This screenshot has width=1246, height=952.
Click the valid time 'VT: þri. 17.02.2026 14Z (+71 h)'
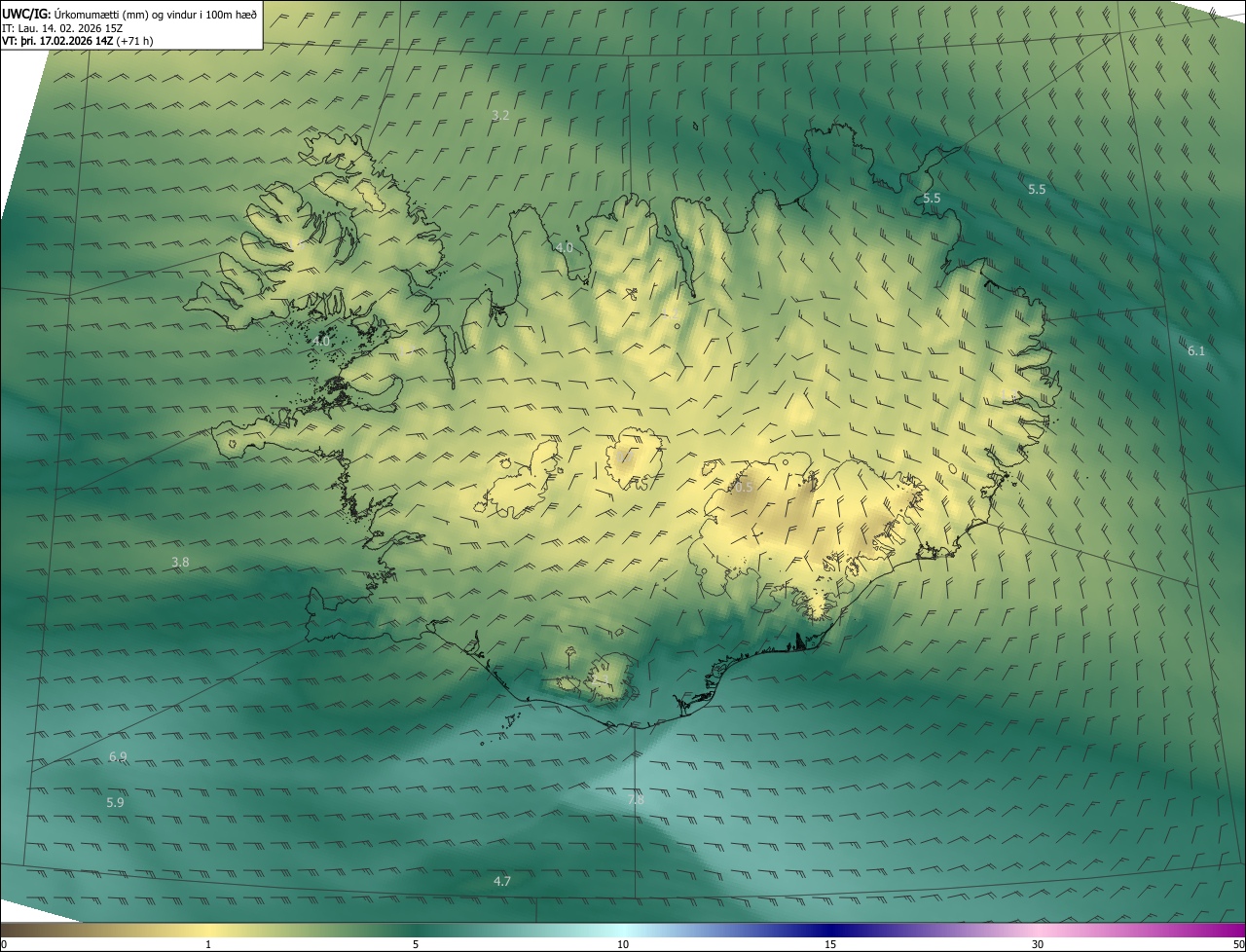pyautogui.click(x=77, y=41)
